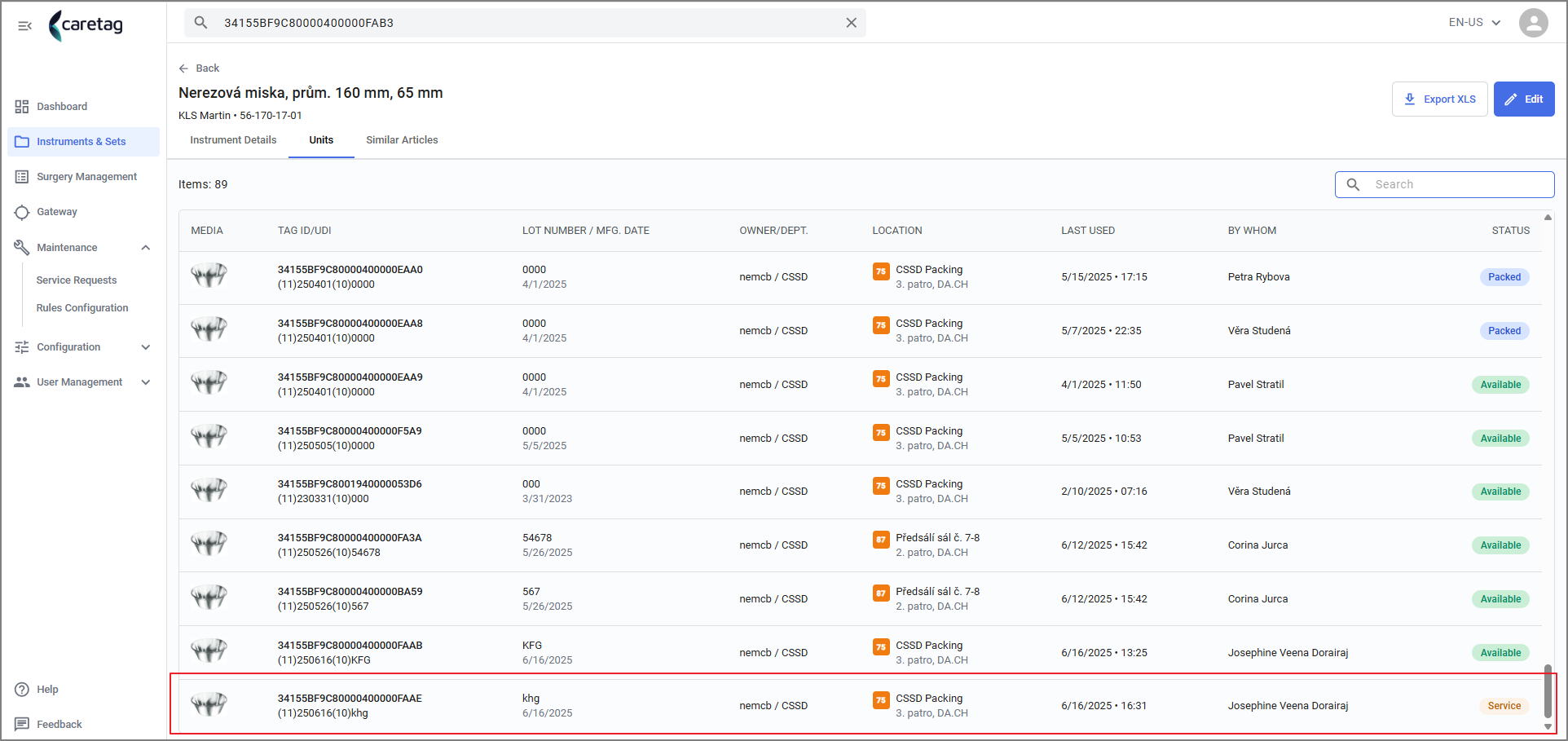Click the Service status badge
Screen dimensions: 1568x741
pyautogui.click(x=1504, y=706)
